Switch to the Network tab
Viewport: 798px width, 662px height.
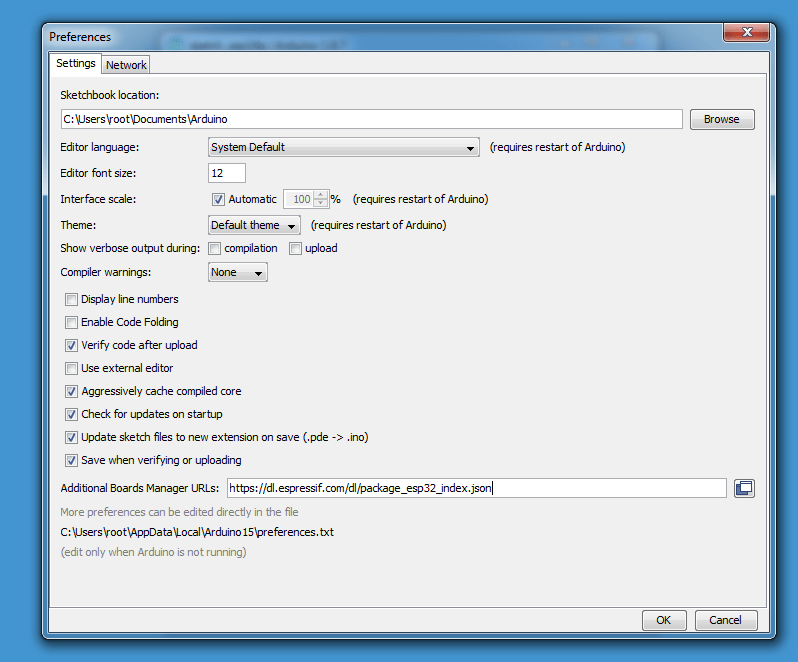point(126,65)
